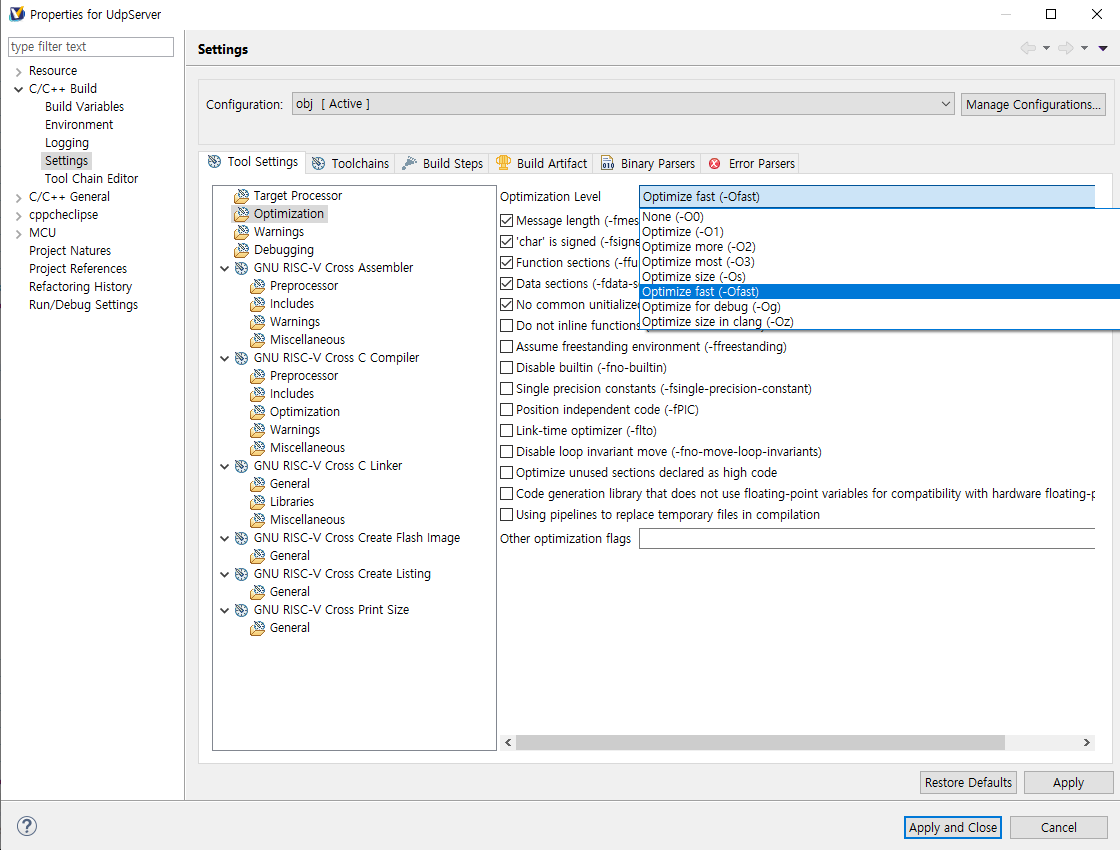1120x850 pixels.
Task: Switch to the Build Artifact tab
Action: pyautogui.click(x=542, y=164)
